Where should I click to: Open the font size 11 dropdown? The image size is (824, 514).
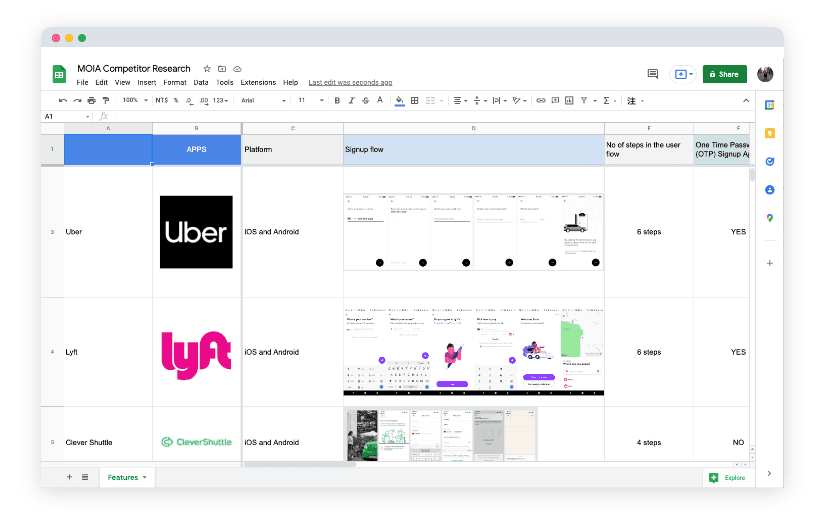point(311,100)
